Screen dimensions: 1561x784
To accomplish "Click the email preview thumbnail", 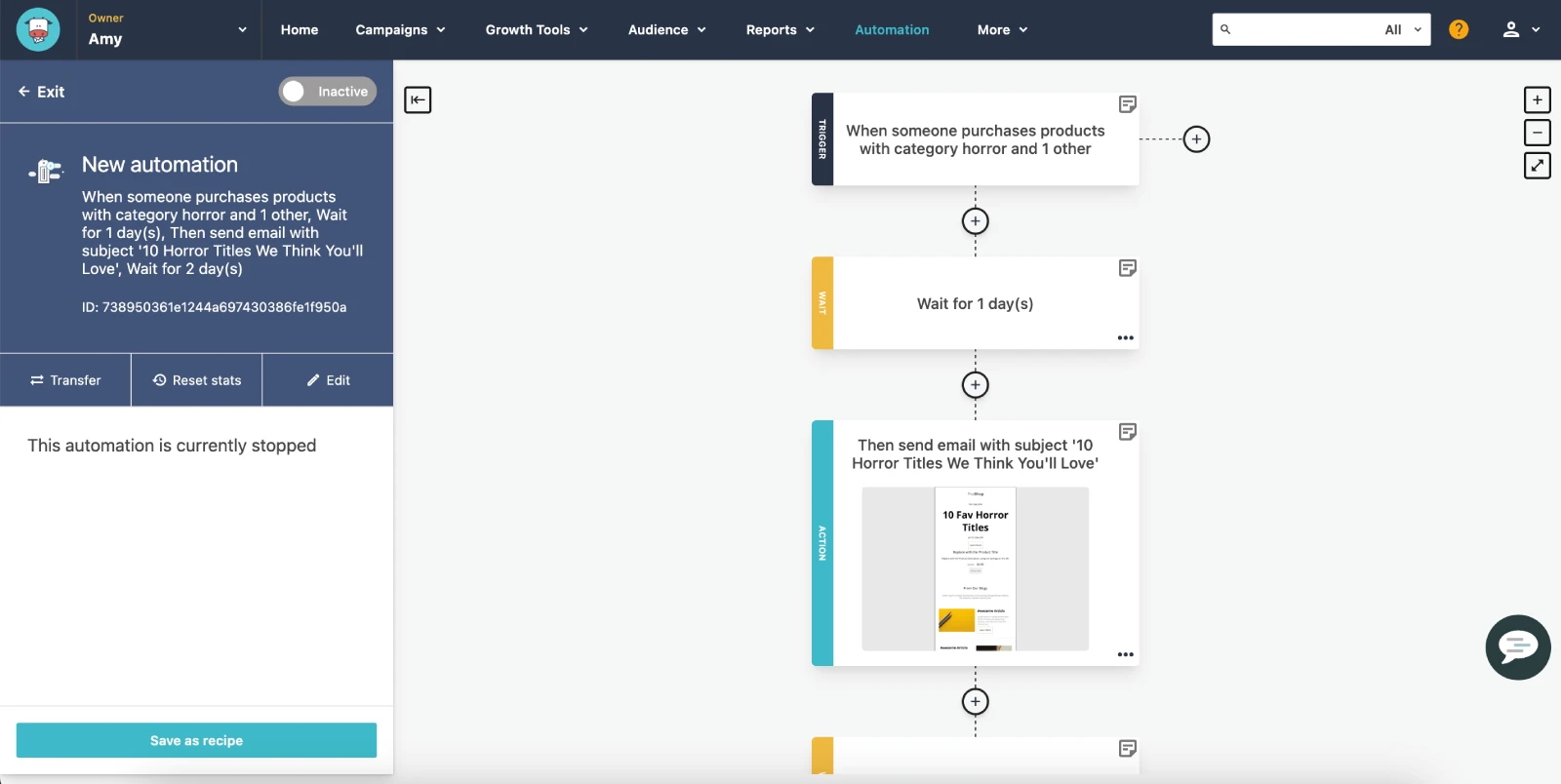I will pyautogui.click(x=975, y=568).
